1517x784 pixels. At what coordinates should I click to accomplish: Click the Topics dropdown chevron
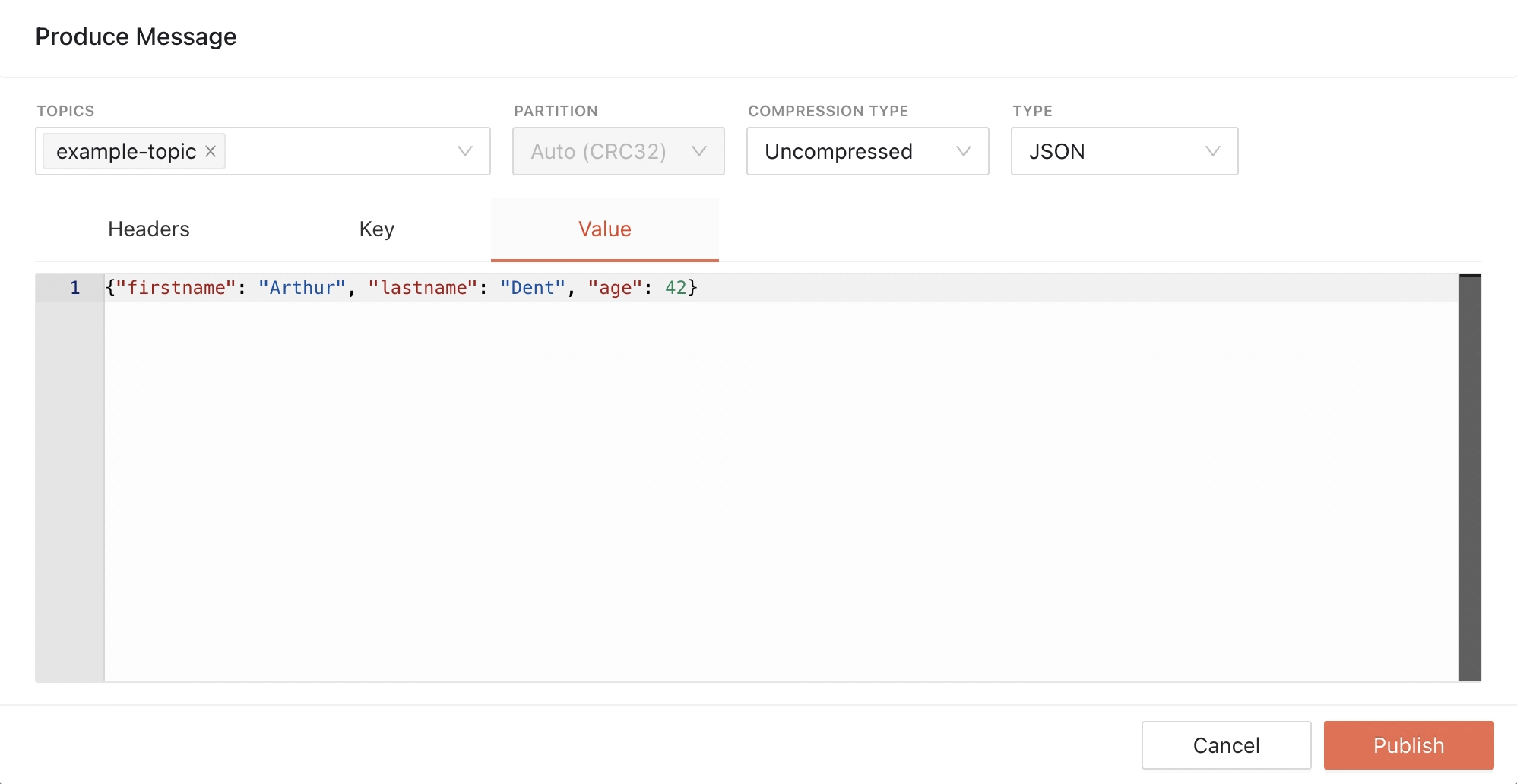coord(464,151)
